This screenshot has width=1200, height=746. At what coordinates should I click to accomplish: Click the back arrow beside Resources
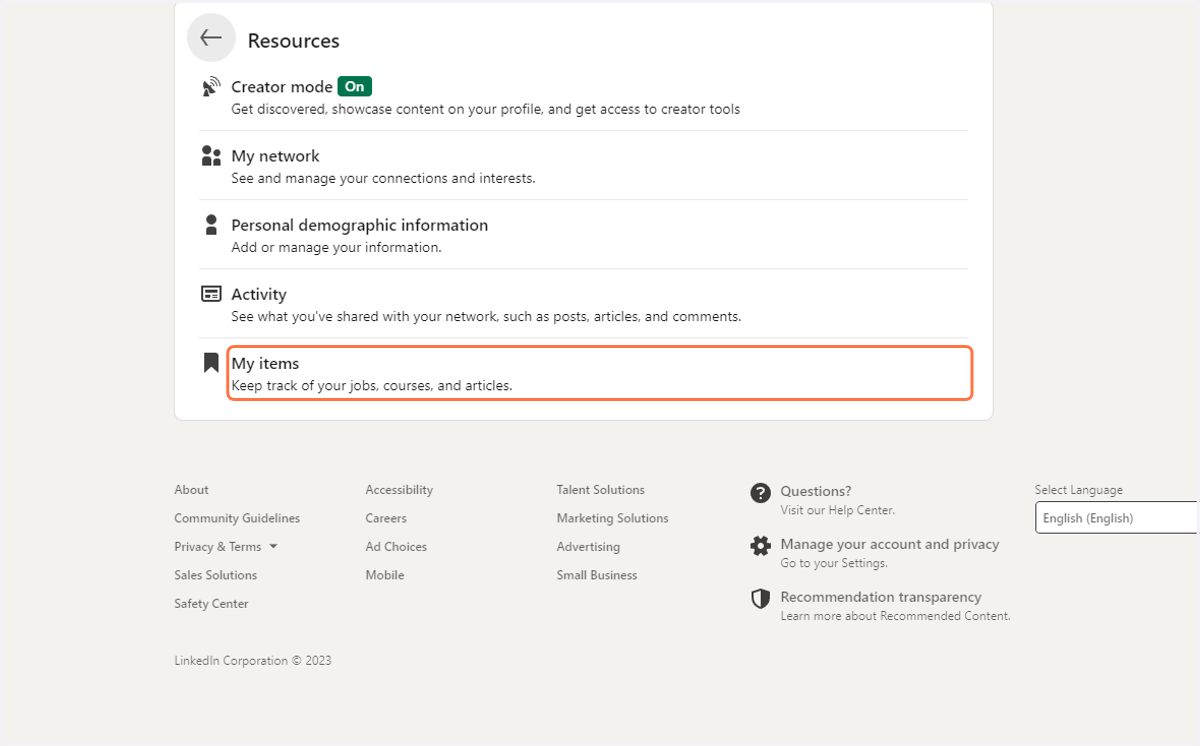(x=211, y=38)
